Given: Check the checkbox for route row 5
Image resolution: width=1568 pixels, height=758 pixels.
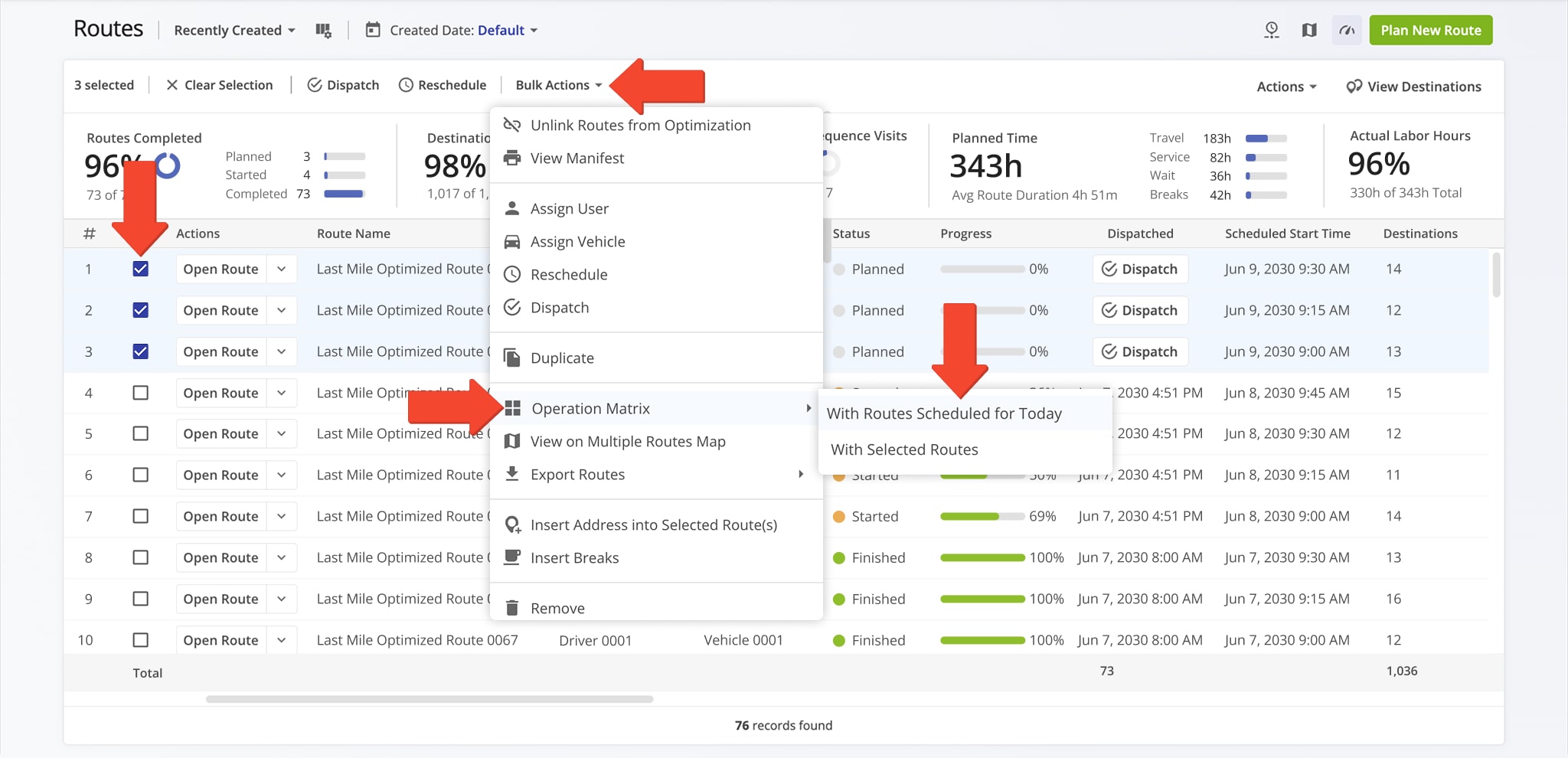Looking at the screenshot, I should point(140,433).
